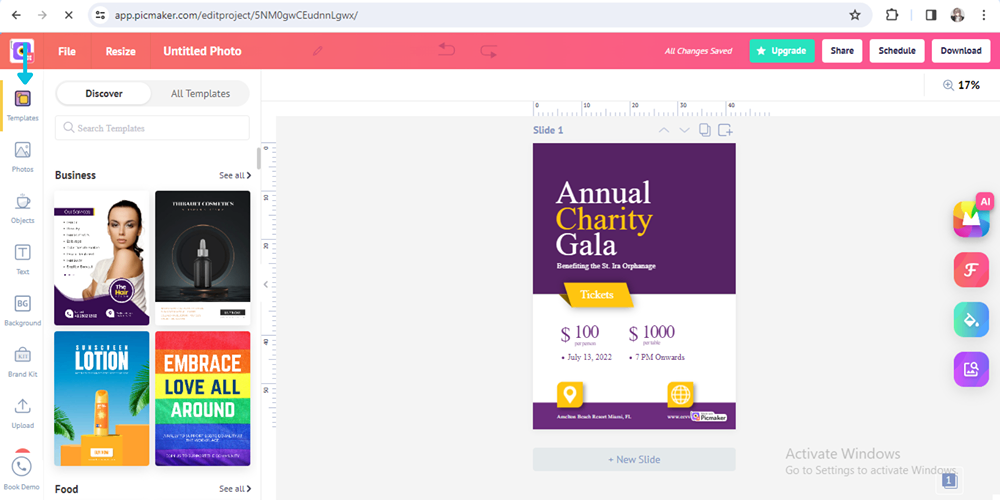Select the yellow location pin icon
Screen dimensions: 1000x500
tap(570, 393)
